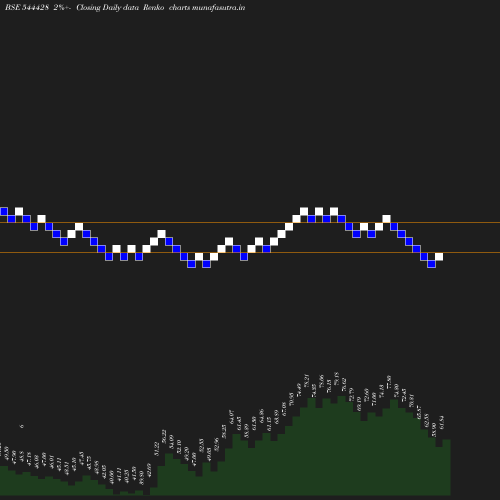This screenshot has height=500, width=500.
Task: Select the 78.21 price label
Action: [x=307, y=381]
